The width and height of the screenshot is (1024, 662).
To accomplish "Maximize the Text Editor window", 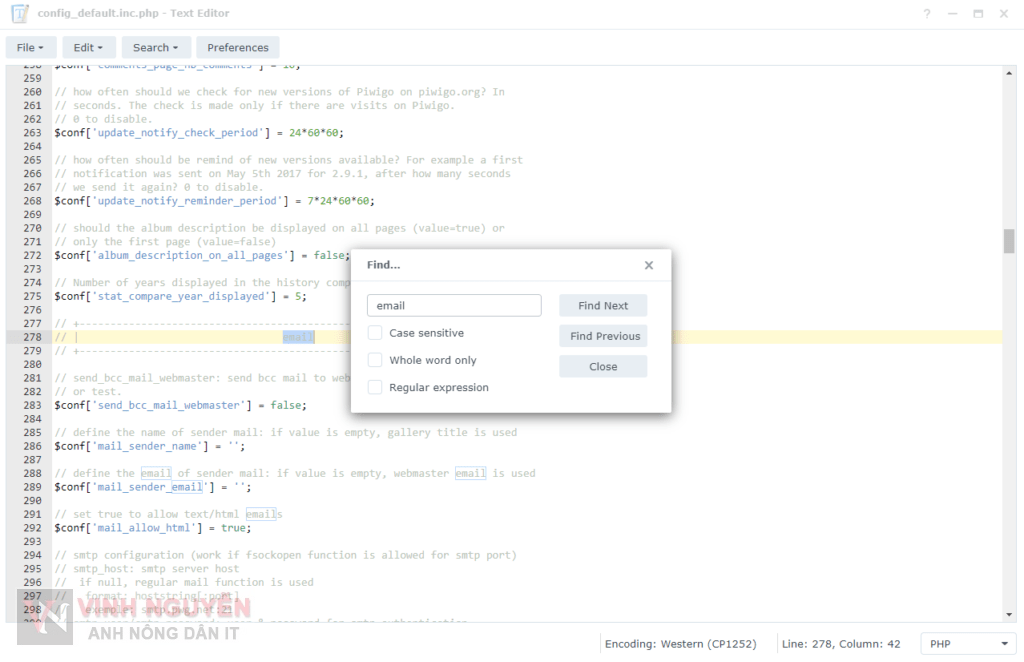I will pos(978,14).
